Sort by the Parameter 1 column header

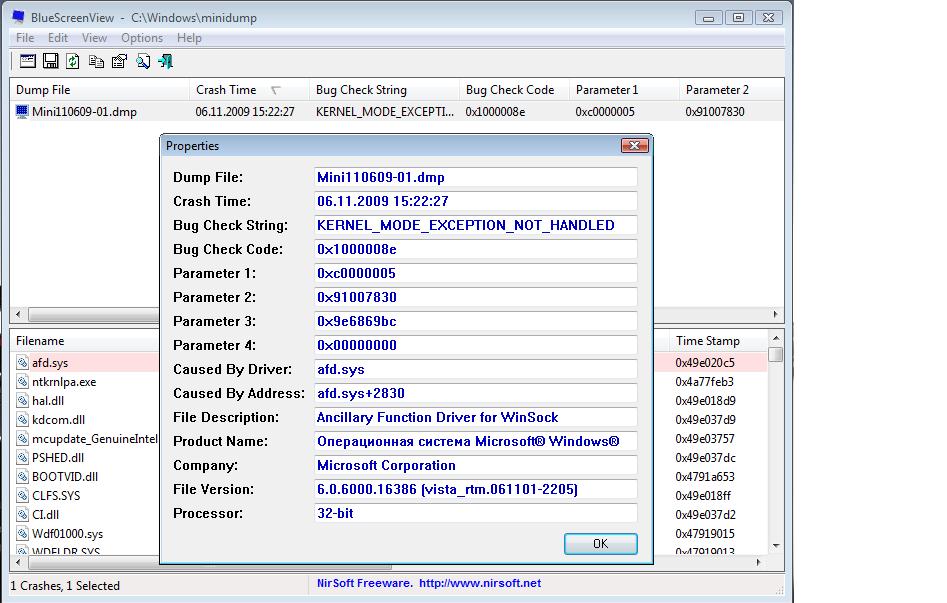pyautogui.click(x=624, y=90)
